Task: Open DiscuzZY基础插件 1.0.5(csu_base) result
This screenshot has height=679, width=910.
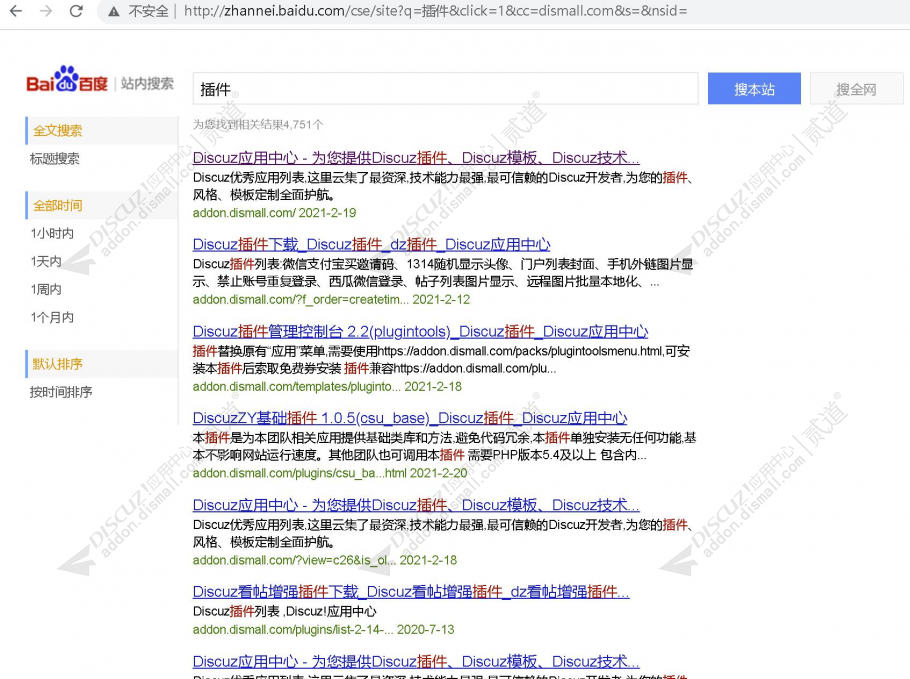Action: pos(410,418)
